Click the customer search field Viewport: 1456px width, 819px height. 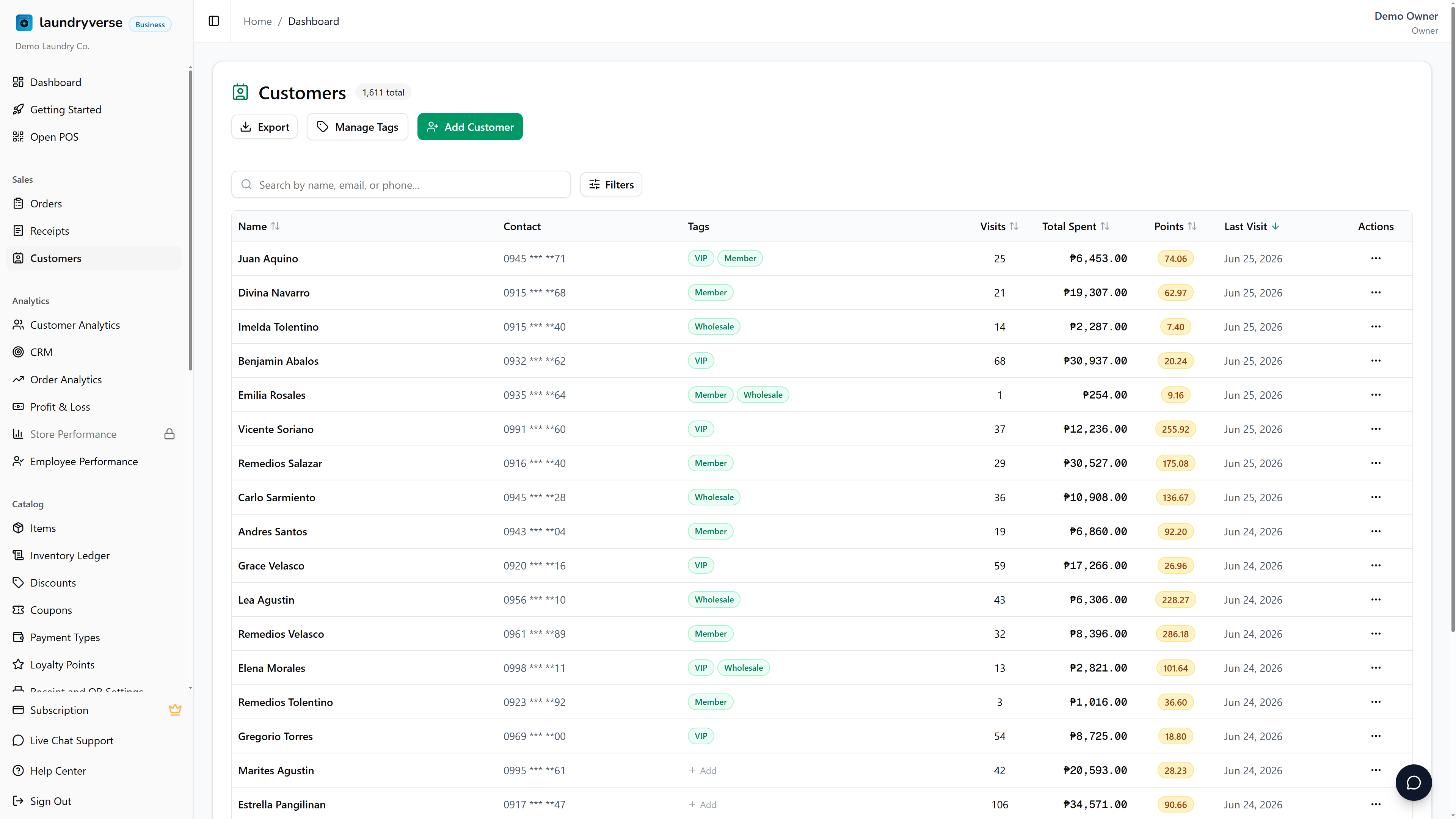point(401,185)
